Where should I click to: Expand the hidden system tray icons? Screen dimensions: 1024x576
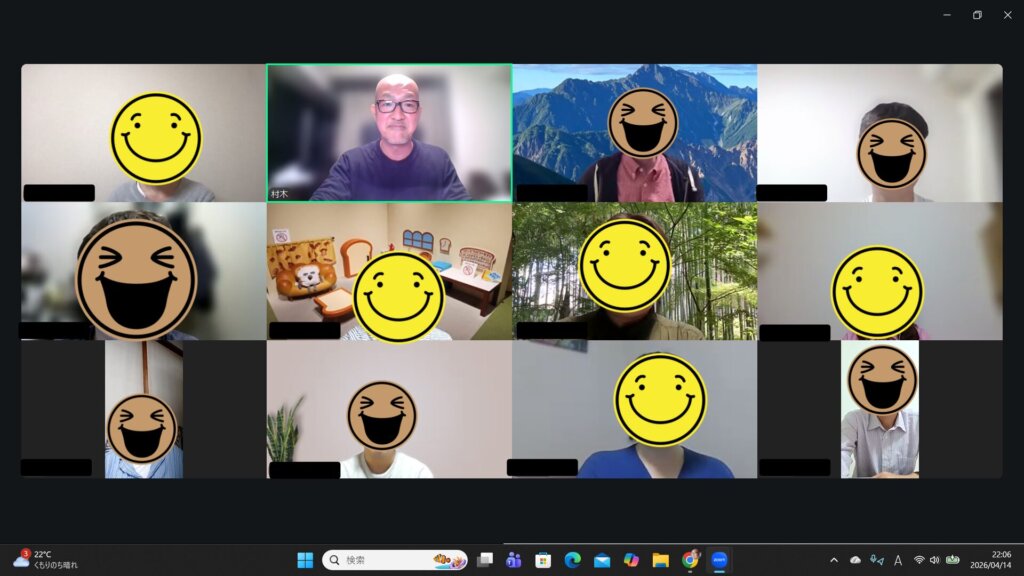coord(834,560)
